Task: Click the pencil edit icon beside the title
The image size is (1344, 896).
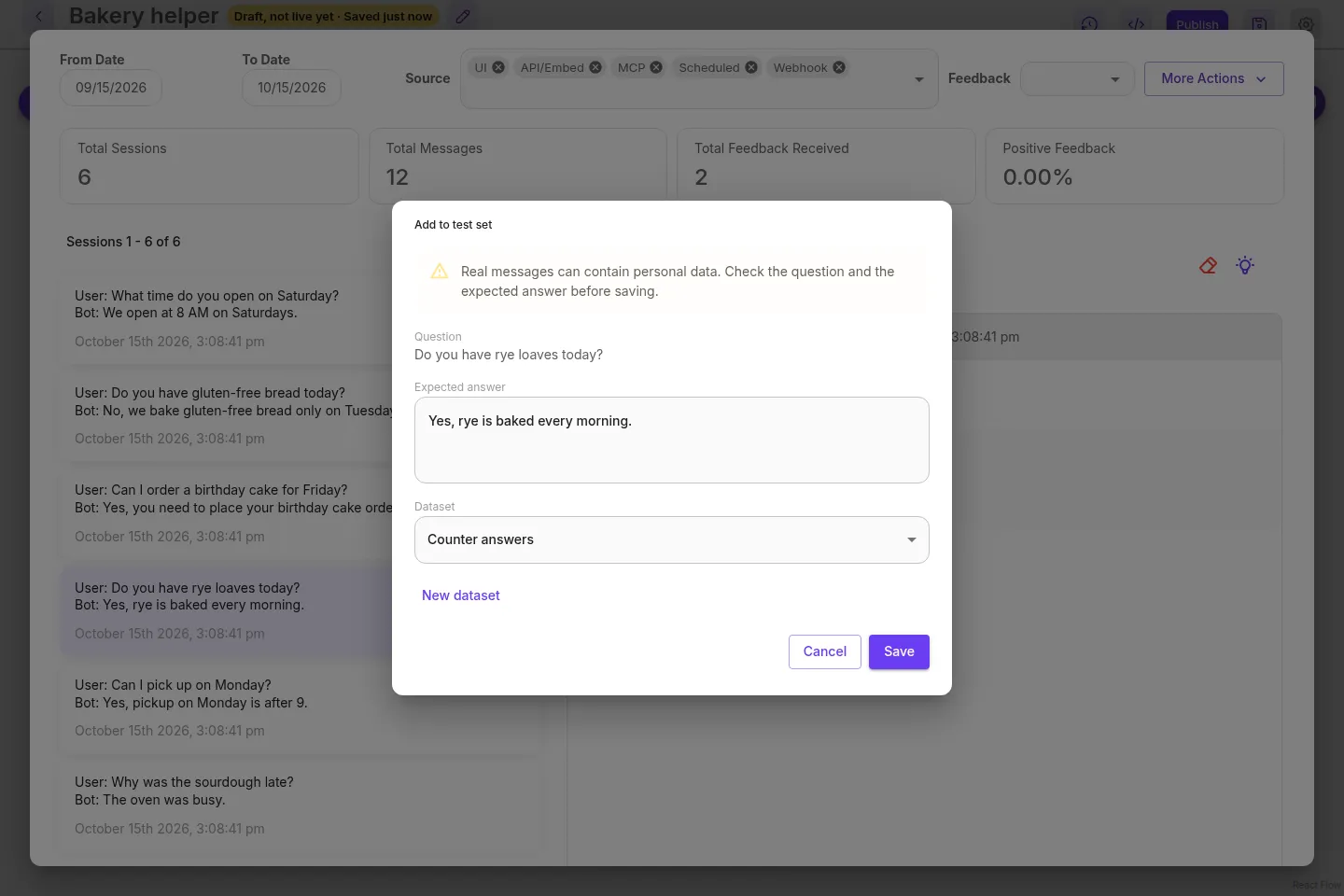Action: click(x=463, y=16)
